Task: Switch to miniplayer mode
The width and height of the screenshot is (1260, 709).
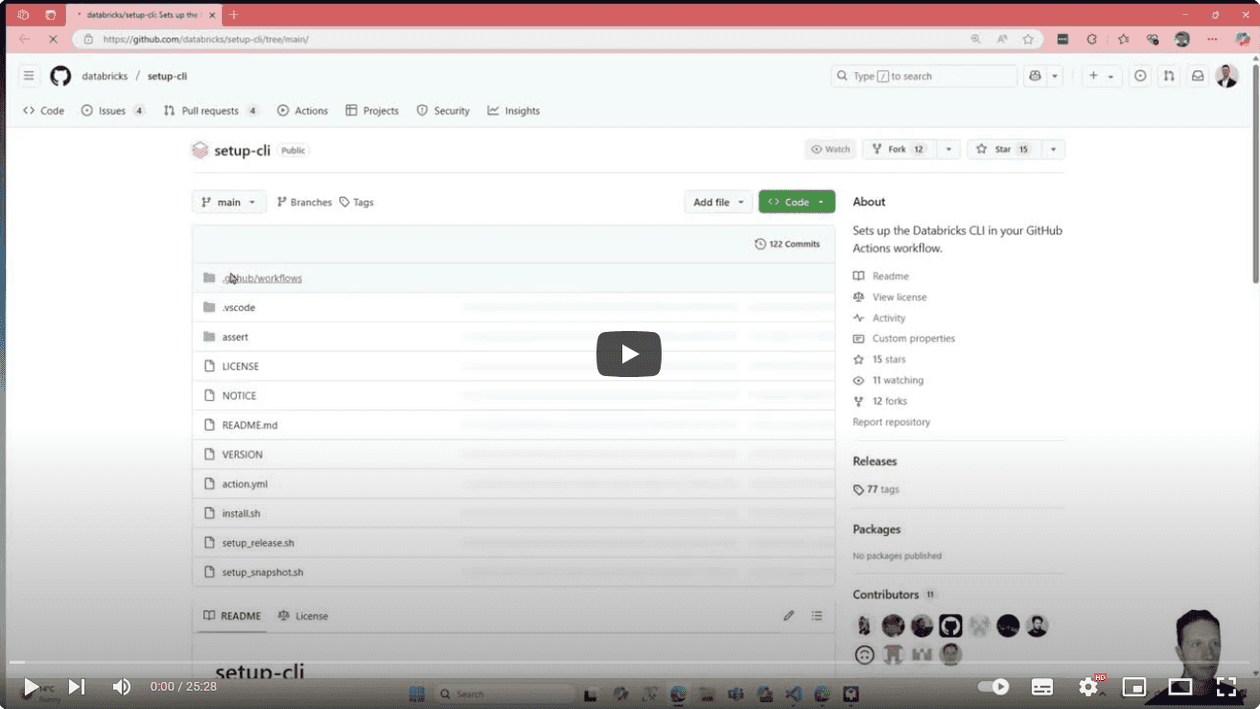Action: pyautogui.click(x=1134, y=687)
